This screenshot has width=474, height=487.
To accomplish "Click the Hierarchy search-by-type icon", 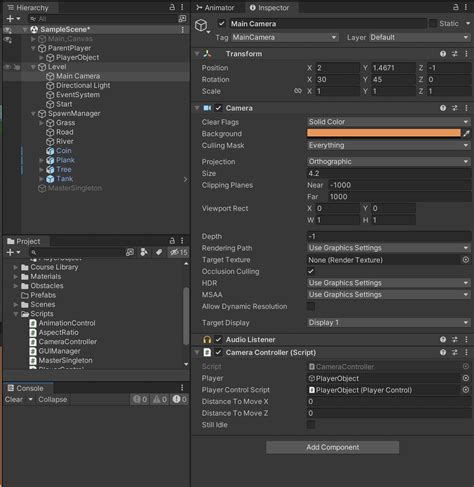I will [x=182, y=19].
